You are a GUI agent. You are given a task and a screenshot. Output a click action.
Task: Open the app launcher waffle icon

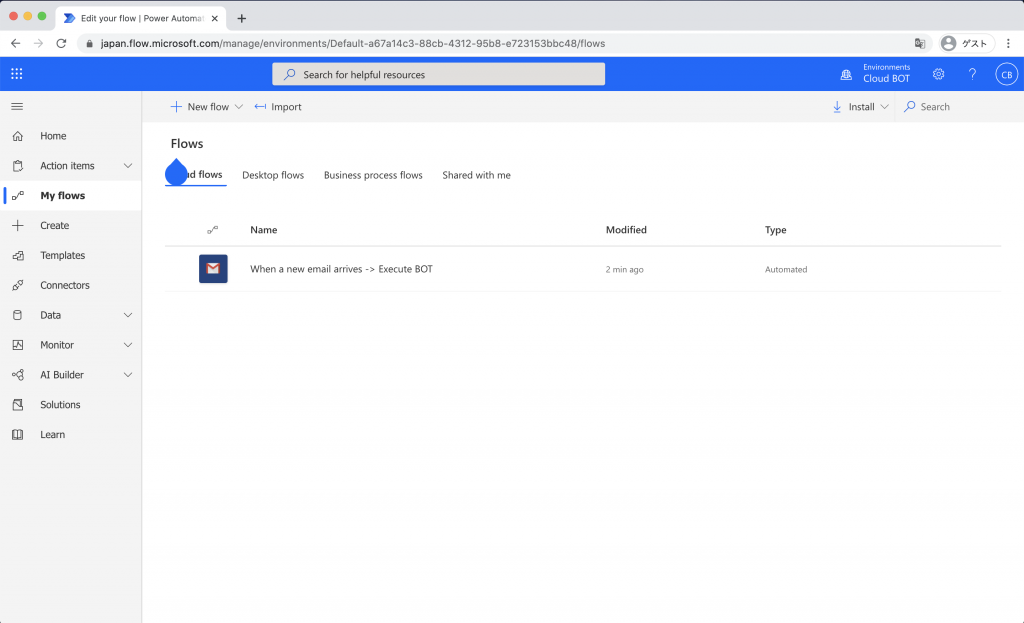click(x=17, y=74)
